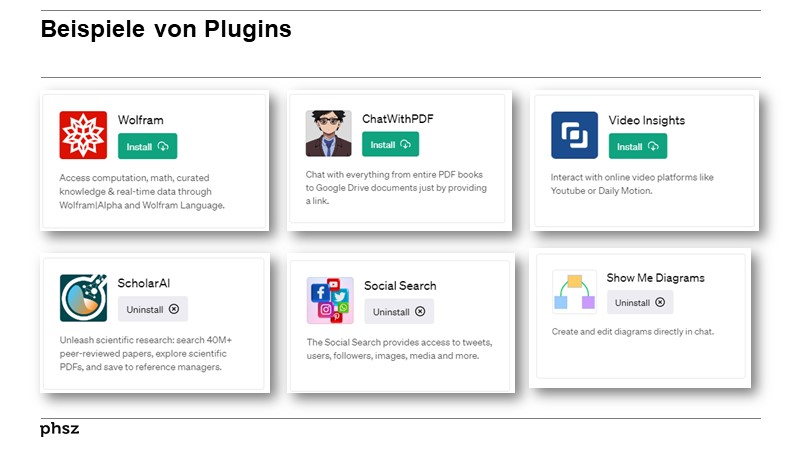
Task: Select the ChatWithPDF plugin title
Action: coord(398,119)
